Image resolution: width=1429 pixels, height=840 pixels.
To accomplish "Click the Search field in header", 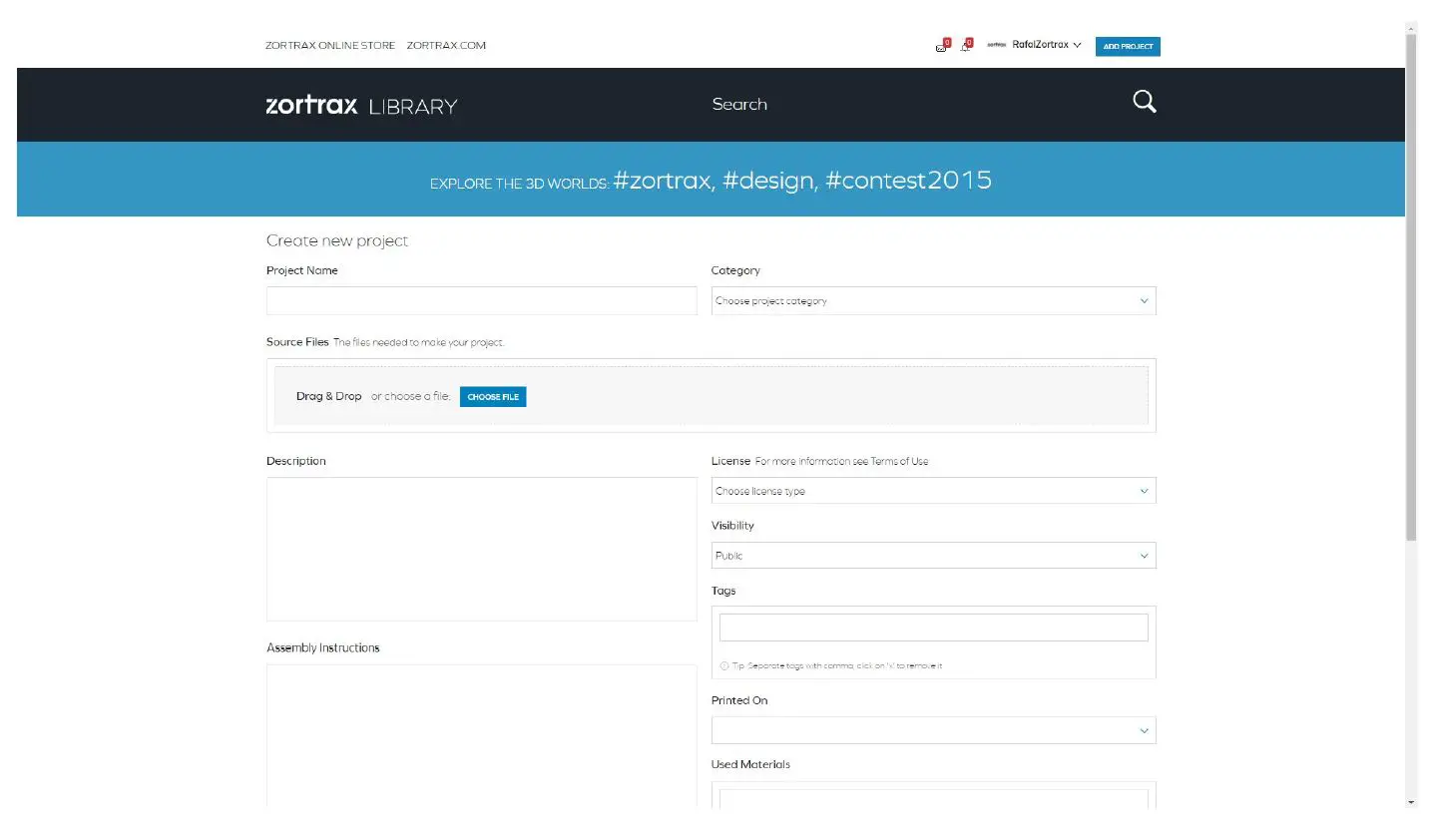I will pos(739,105).
